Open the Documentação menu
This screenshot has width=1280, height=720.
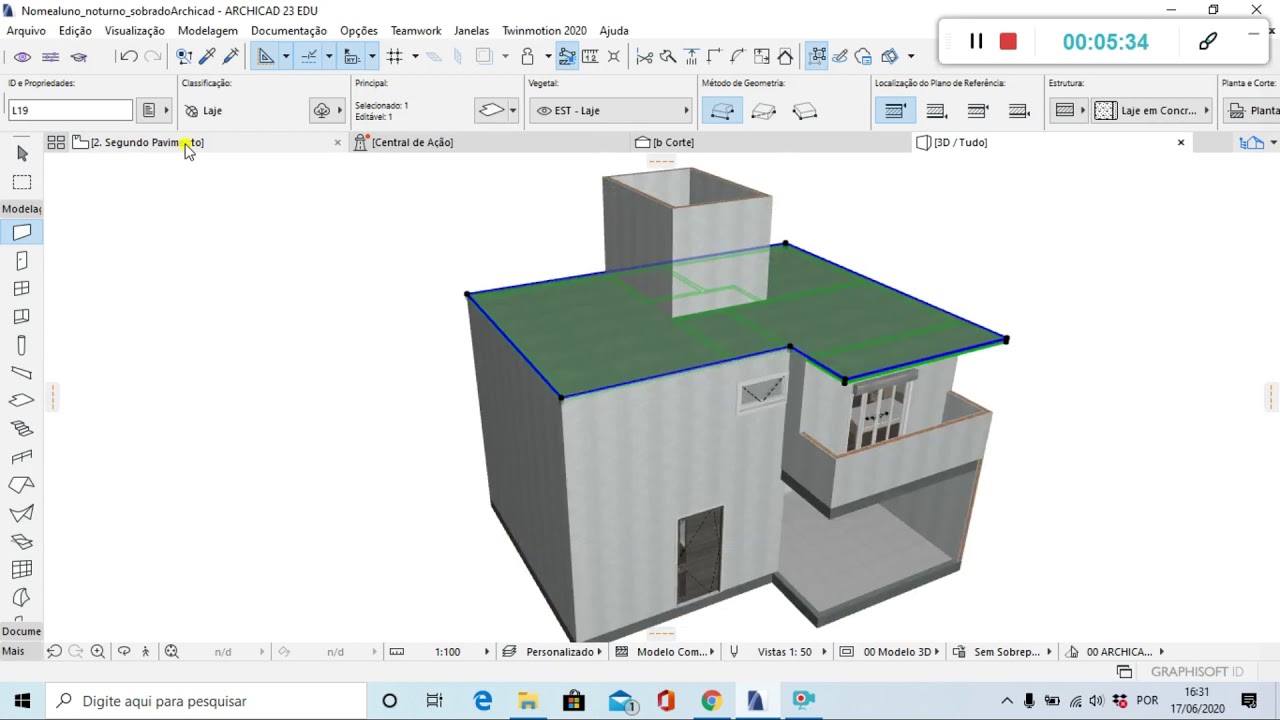point(289,31)
